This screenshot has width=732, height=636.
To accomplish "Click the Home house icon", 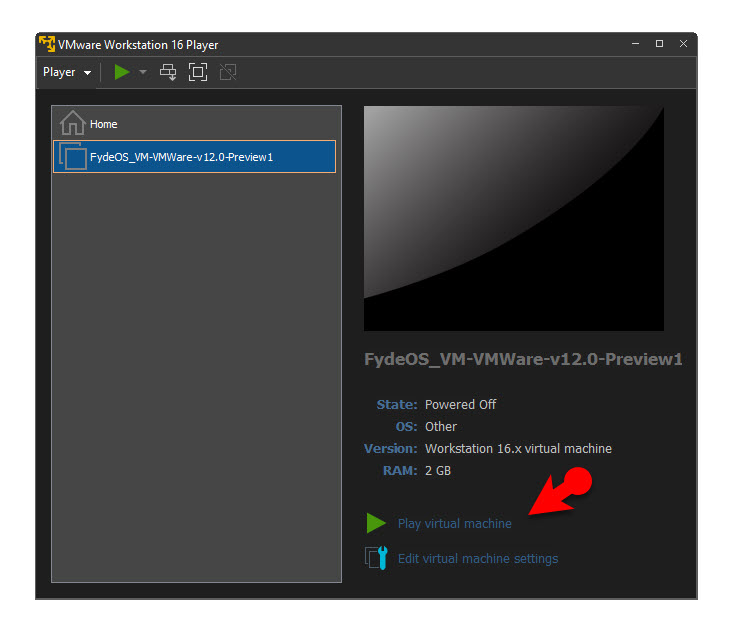I will tap(72, 123).
